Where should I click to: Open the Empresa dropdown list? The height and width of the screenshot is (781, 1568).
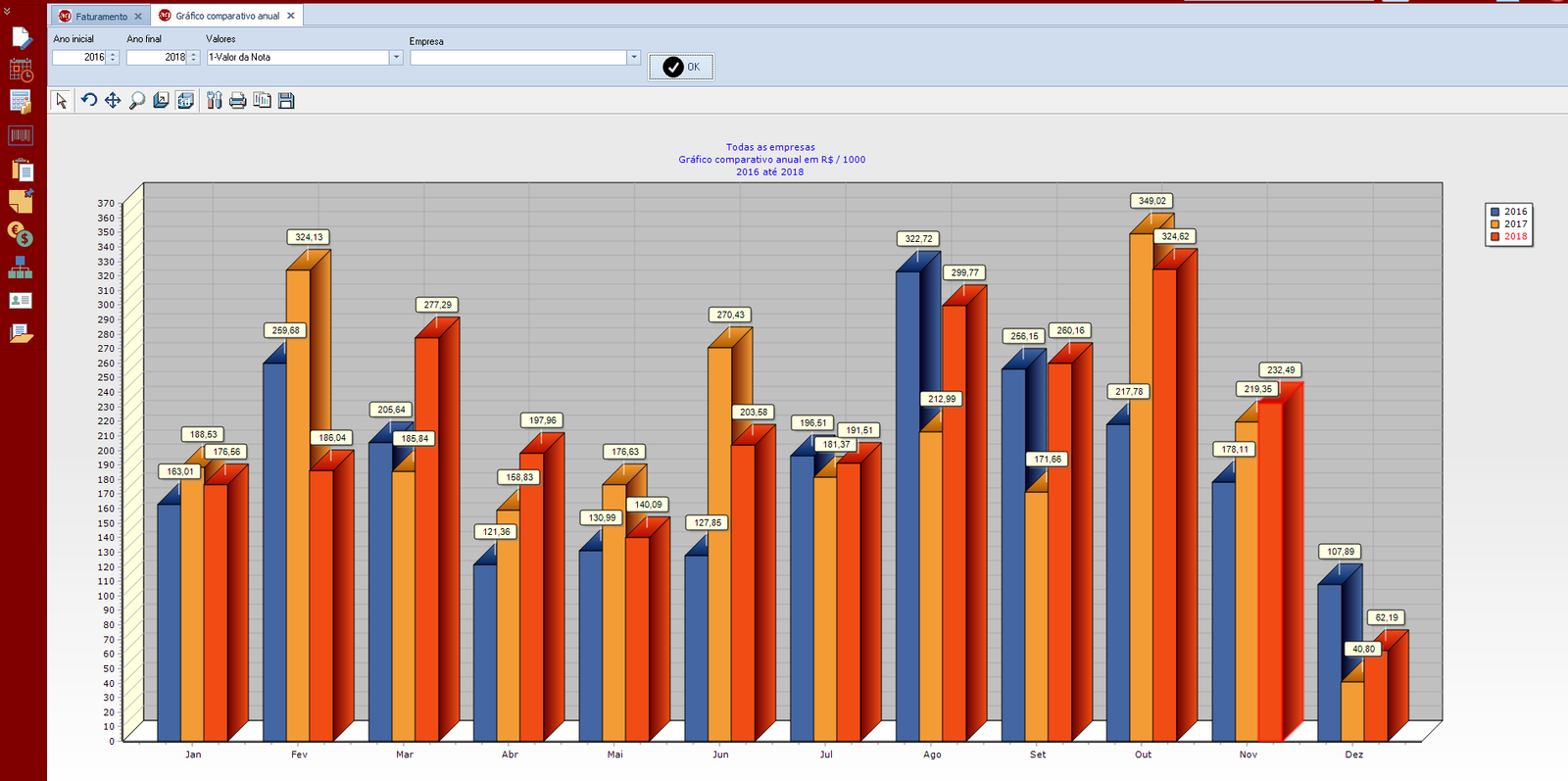click(634, 58)
